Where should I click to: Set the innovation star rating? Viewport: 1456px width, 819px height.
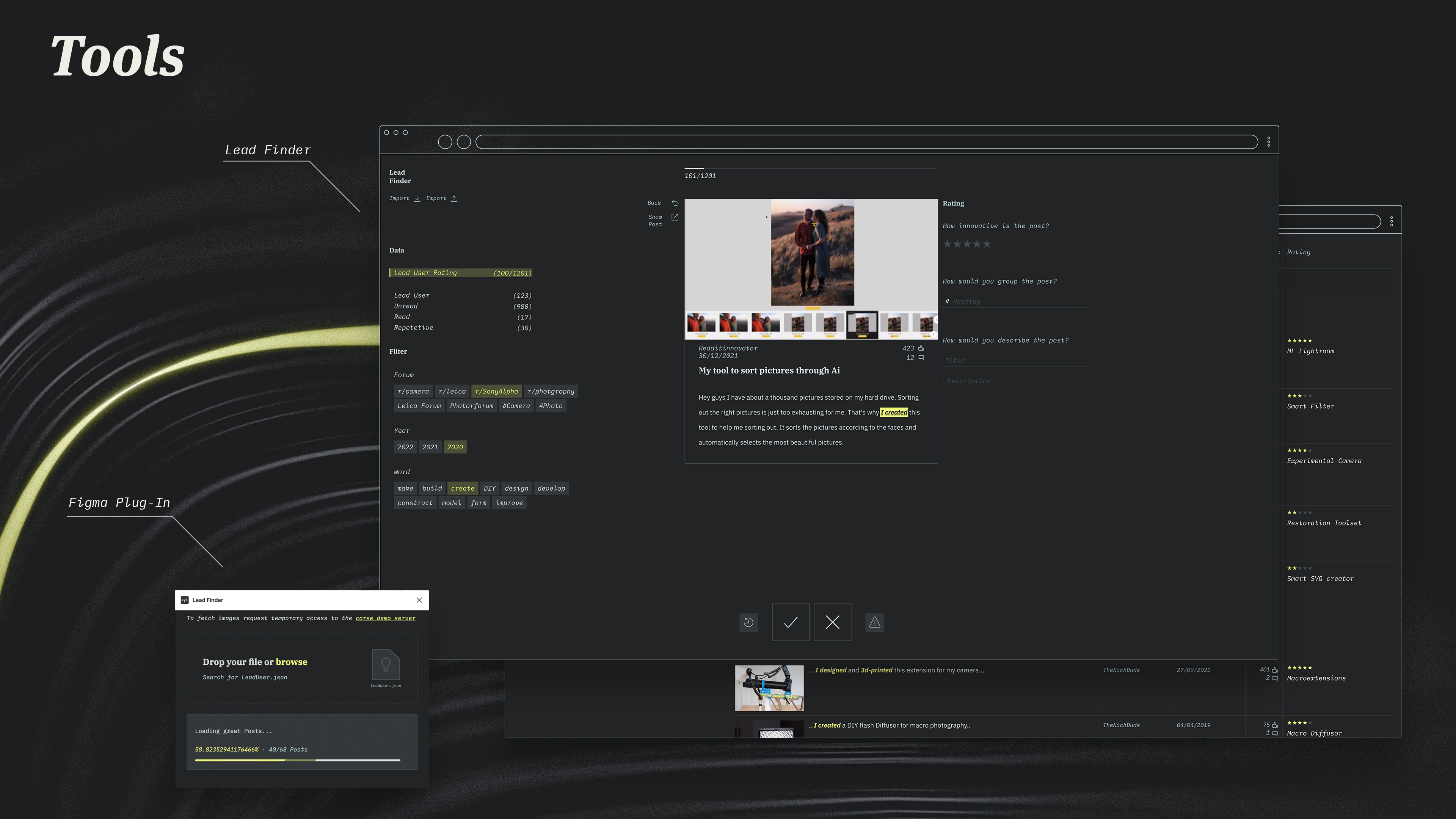pos(966,244)
